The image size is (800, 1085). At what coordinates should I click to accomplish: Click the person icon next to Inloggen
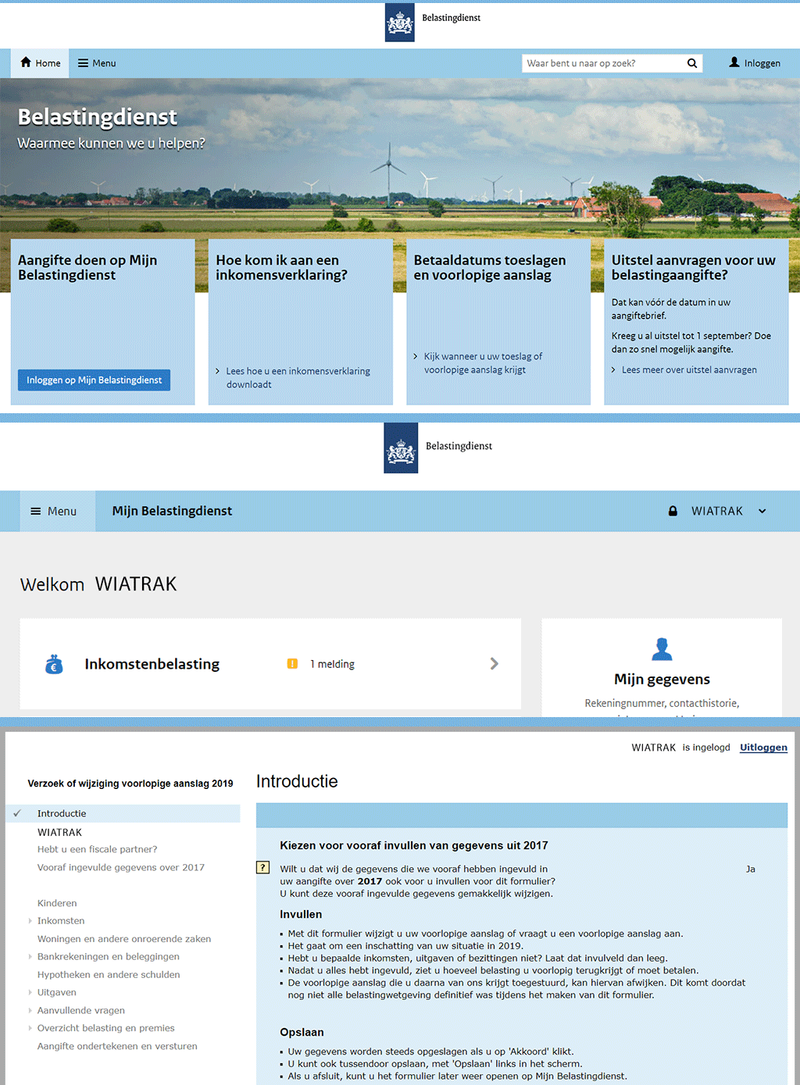point(733,63)
